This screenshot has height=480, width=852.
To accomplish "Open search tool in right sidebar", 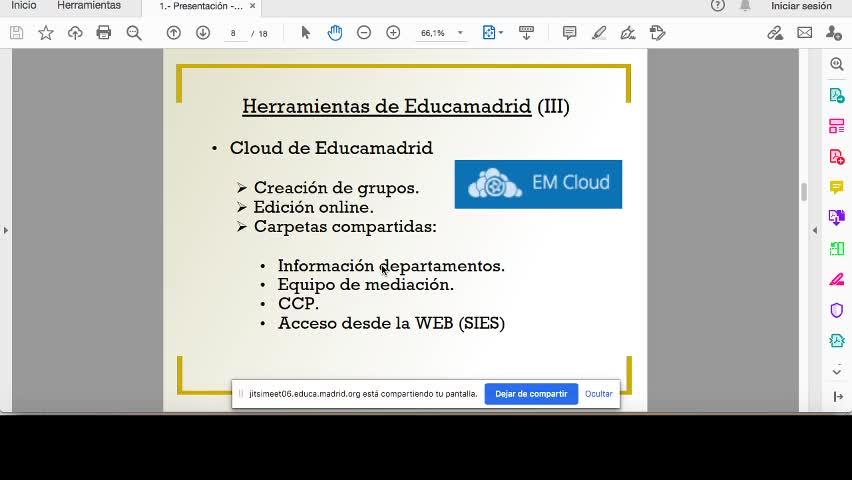I will [837, 64].
